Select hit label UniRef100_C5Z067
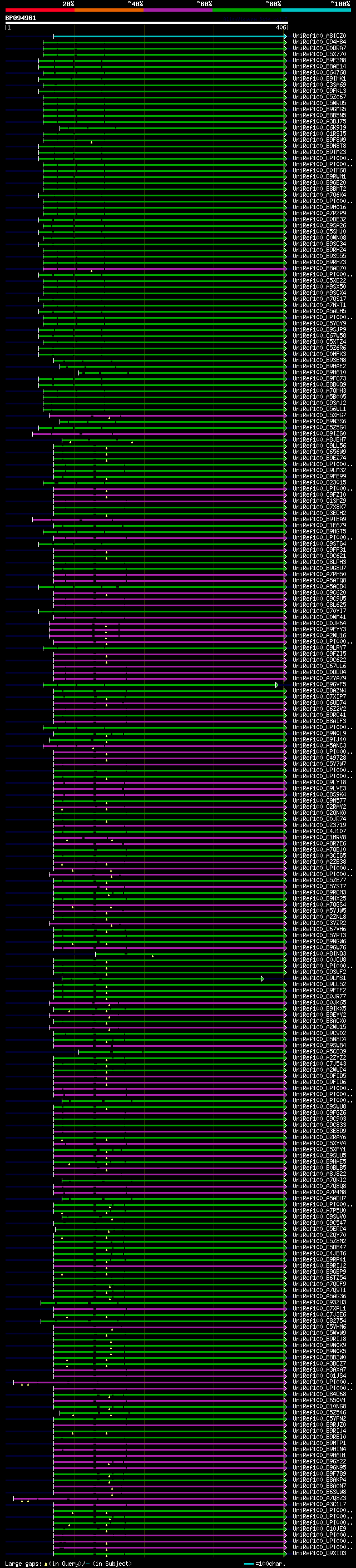Image resolution: width=356 pixels, height=1568 pixels. point(319,97)
